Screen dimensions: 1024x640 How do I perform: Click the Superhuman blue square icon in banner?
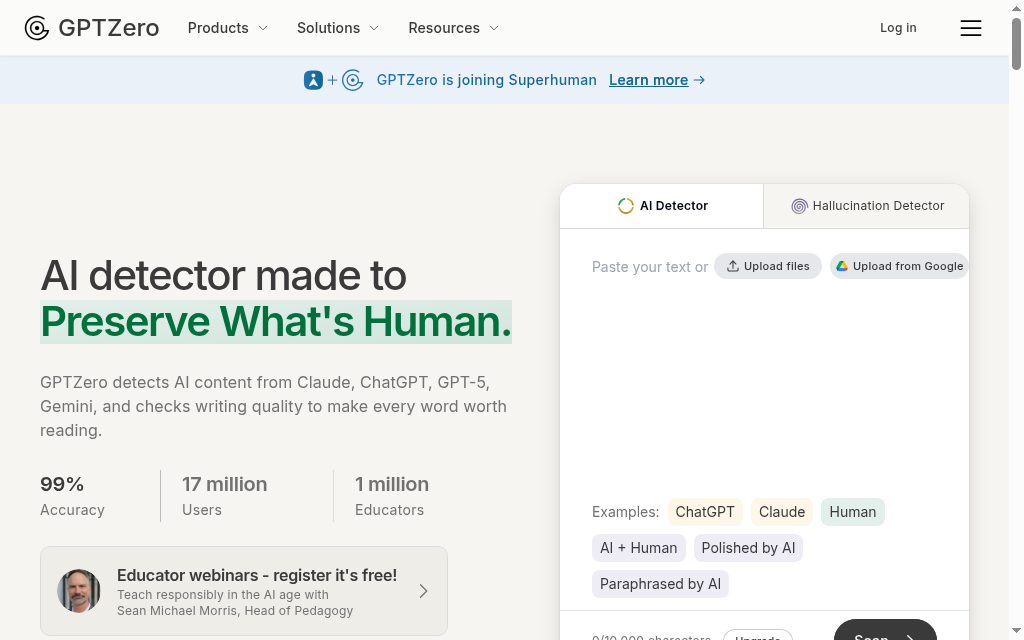(x=313, y=80)
